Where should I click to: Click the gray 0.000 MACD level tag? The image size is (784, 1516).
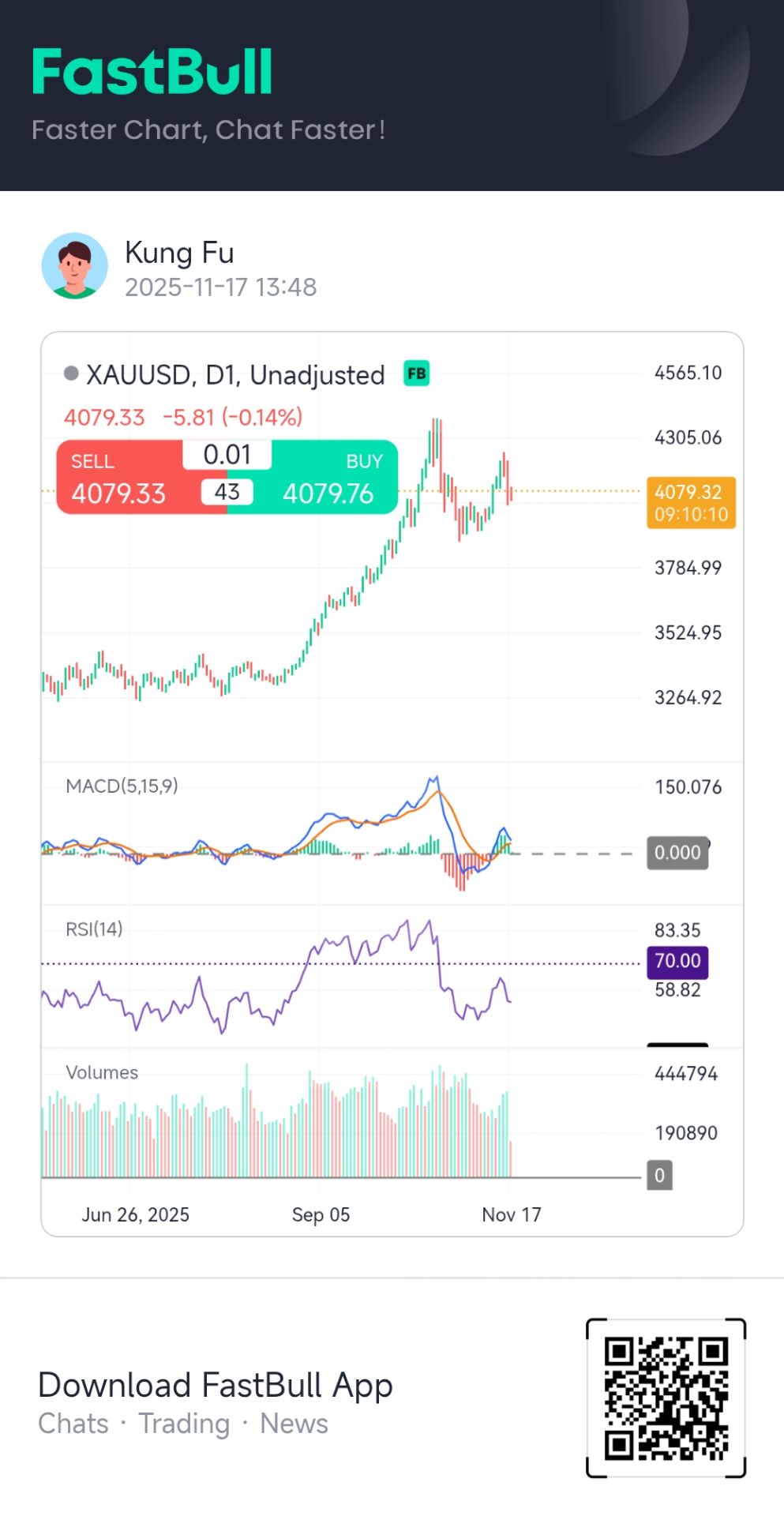677,853
